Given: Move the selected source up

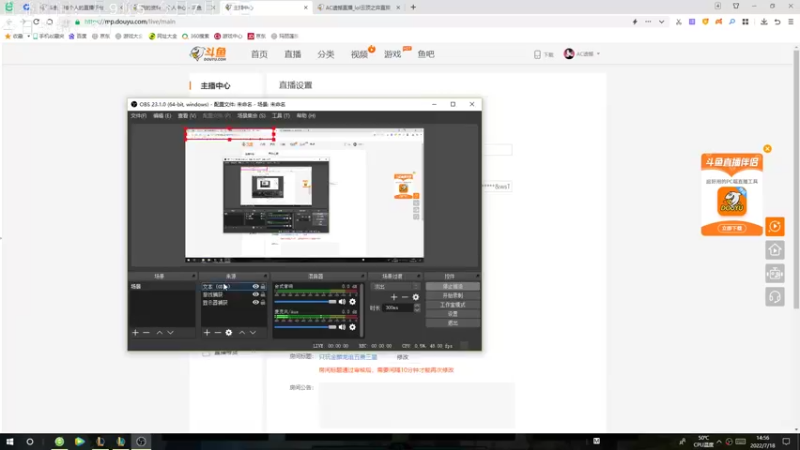Looking at the screenshot, I should pos(242,333).
